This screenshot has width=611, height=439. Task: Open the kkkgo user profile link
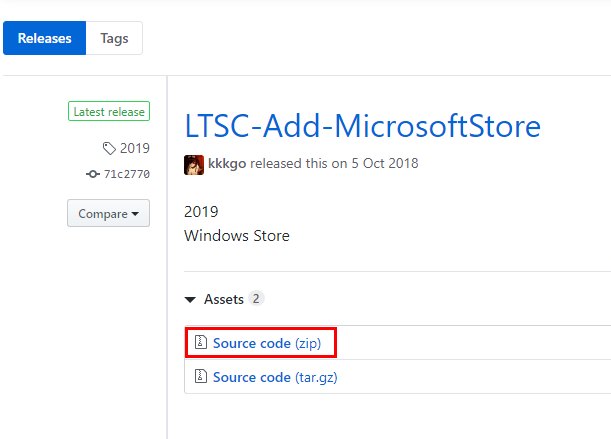point(227,164)
